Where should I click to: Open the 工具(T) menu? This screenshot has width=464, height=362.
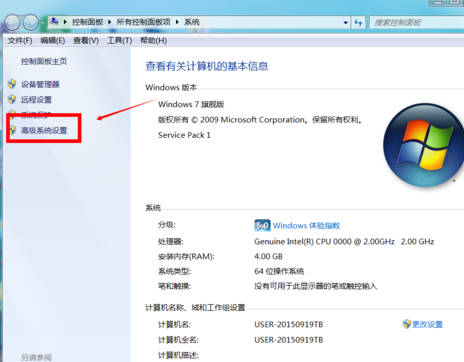(x=119, y=41)
